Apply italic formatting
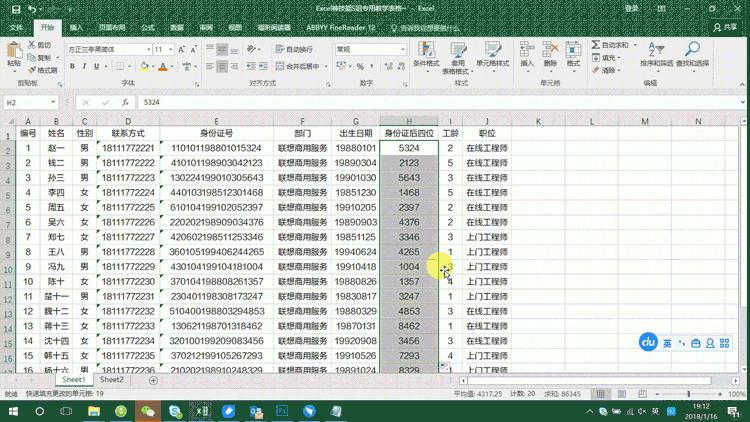This screenshot has height=422, width=750. [84, 66]
